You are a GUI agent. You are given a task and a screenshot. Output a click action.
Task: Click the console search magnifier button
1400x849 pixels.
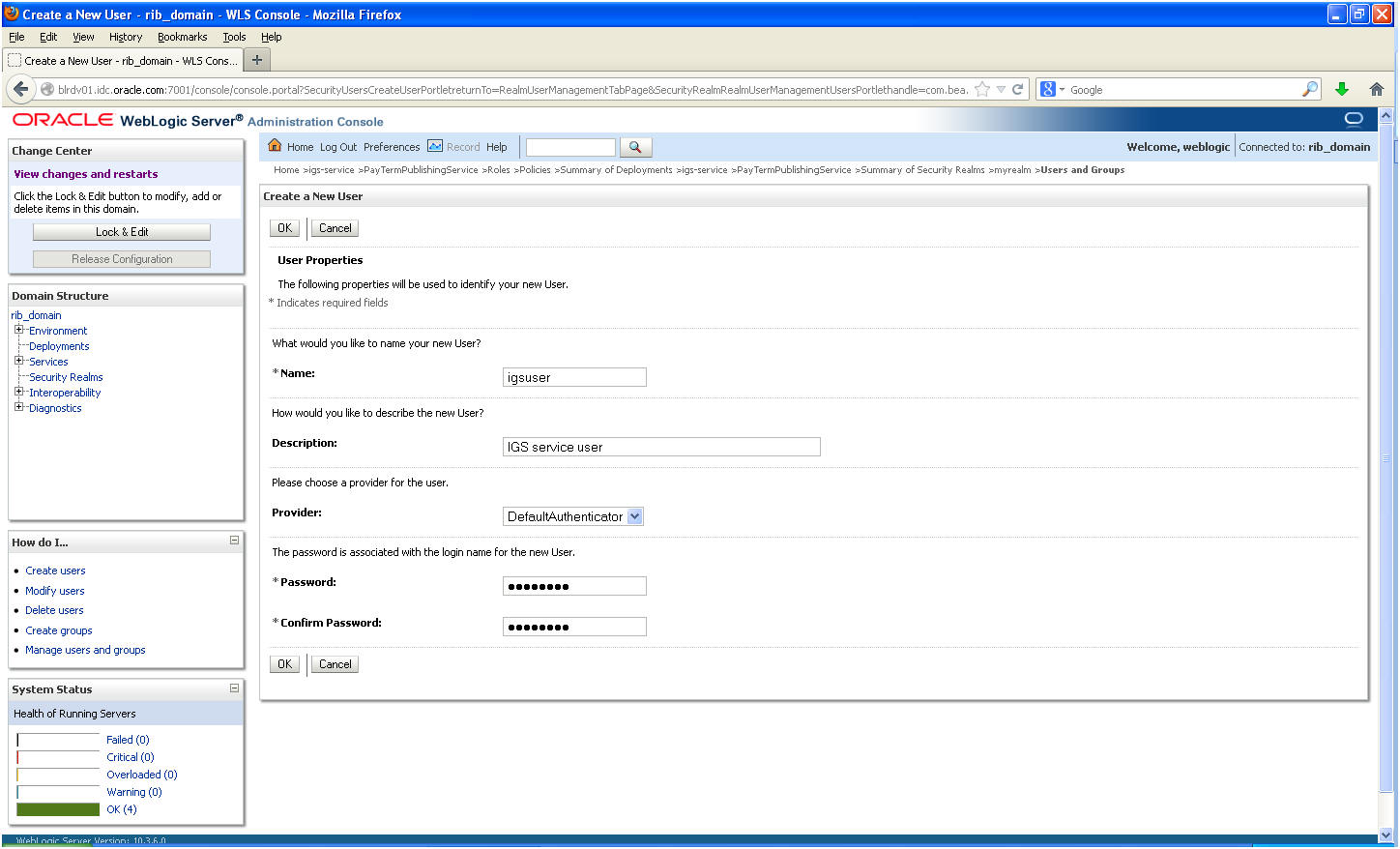pyautogui.click(x=635, y=147)
